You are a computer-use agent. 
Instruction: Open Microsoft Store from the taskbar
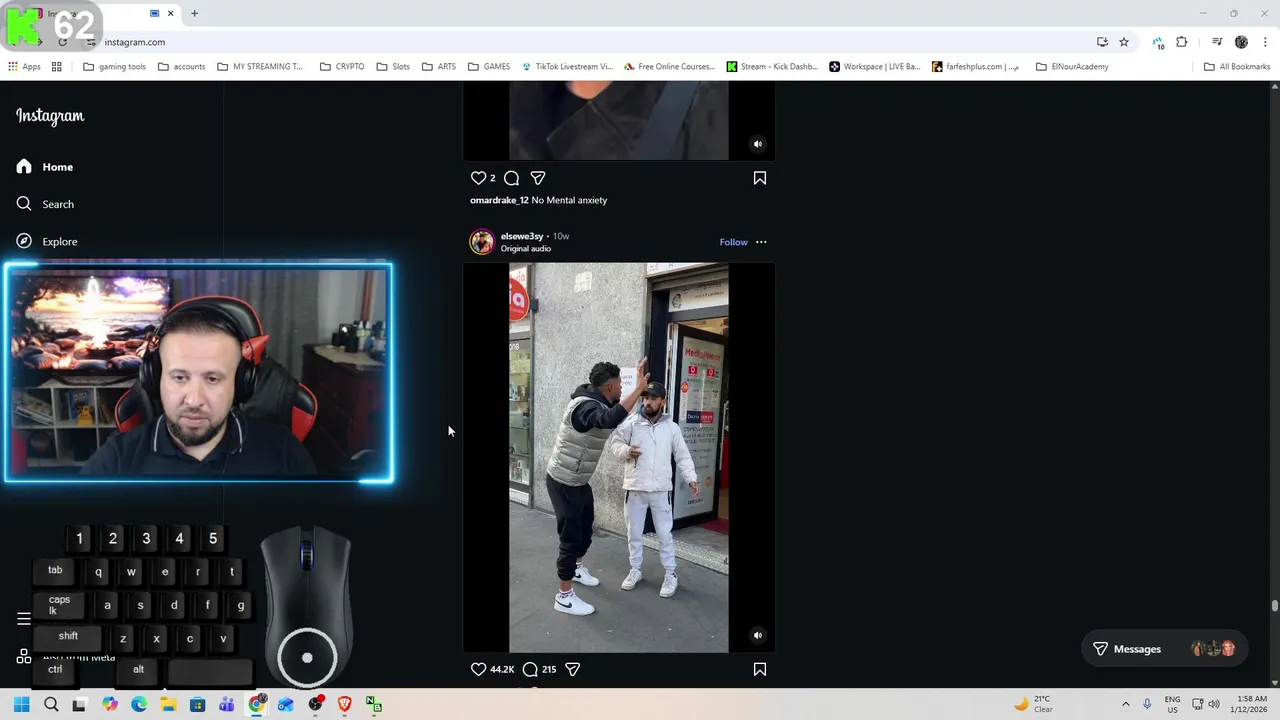(197, 705)
